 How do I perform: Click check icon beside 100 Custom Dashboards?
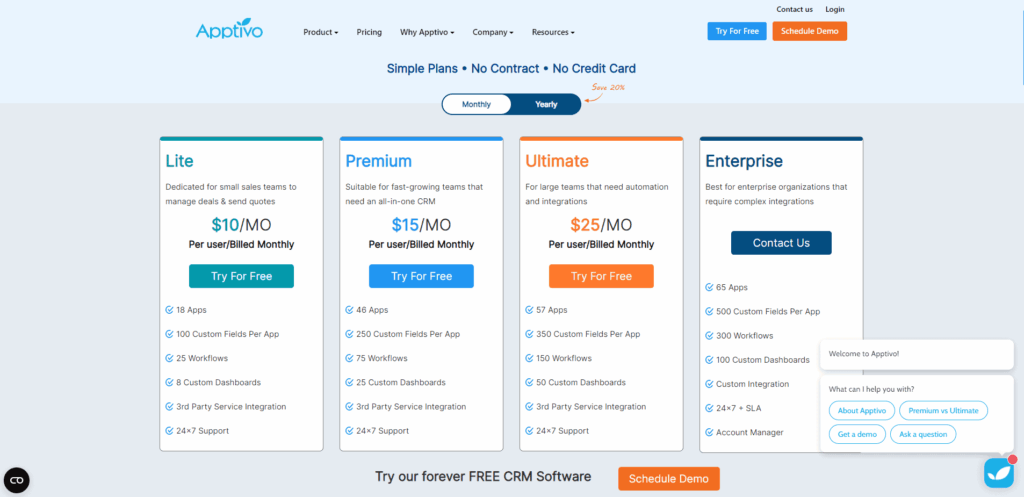(709, 359)
